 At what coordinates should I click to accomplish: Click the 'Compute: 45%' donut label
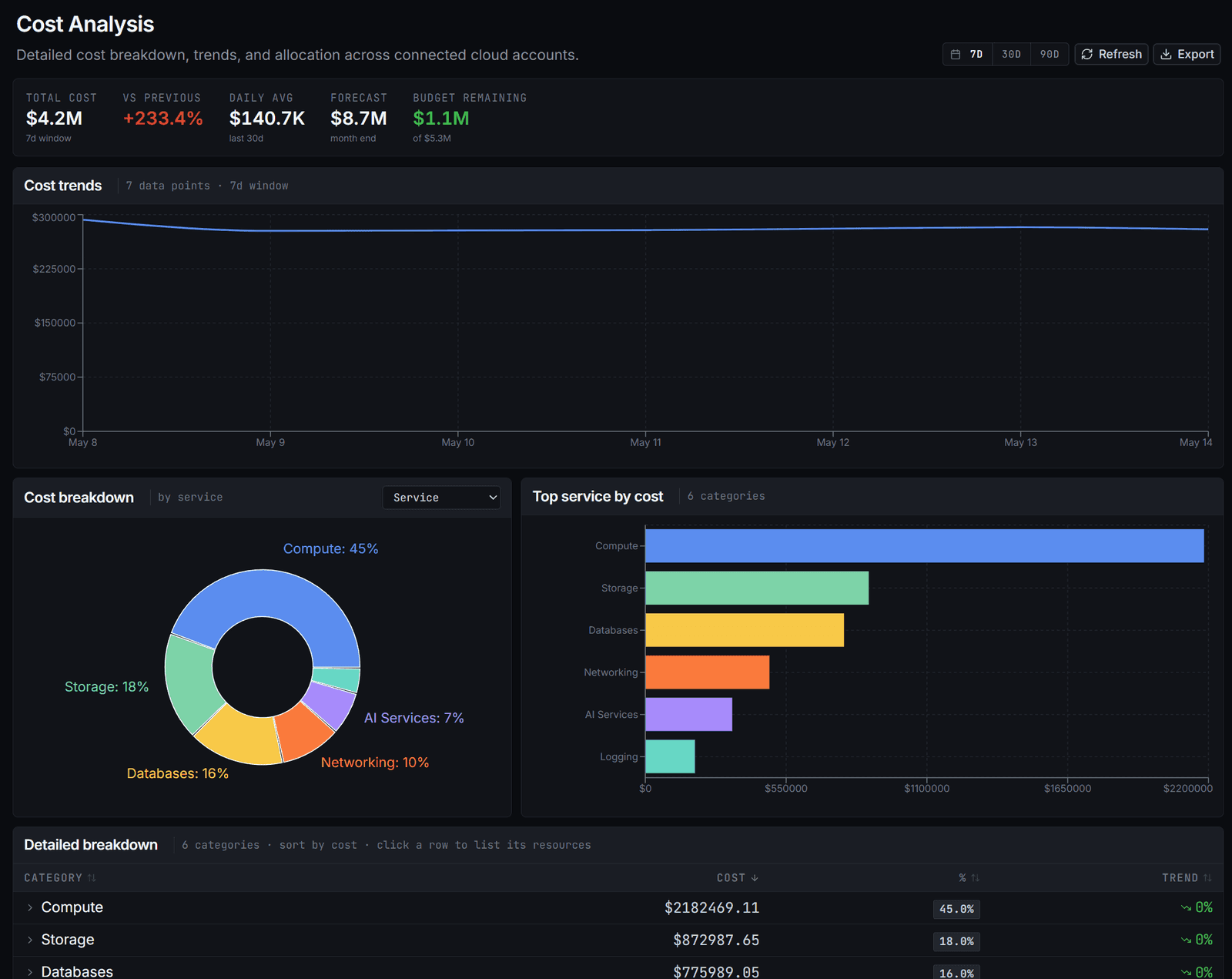(330, 549)
